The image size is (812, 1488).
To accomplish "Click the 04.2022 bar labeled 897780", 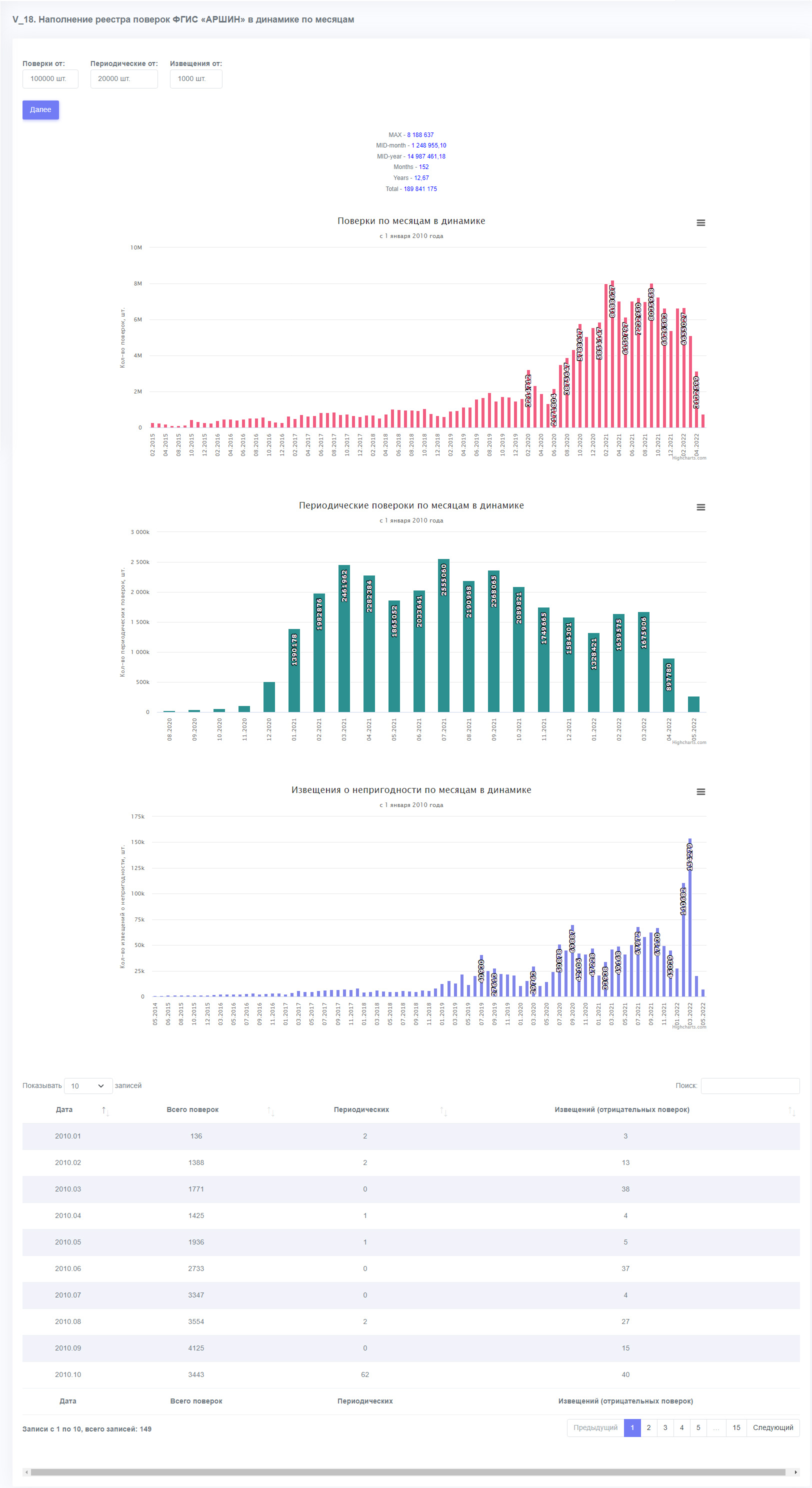I will tap(669, 685).
